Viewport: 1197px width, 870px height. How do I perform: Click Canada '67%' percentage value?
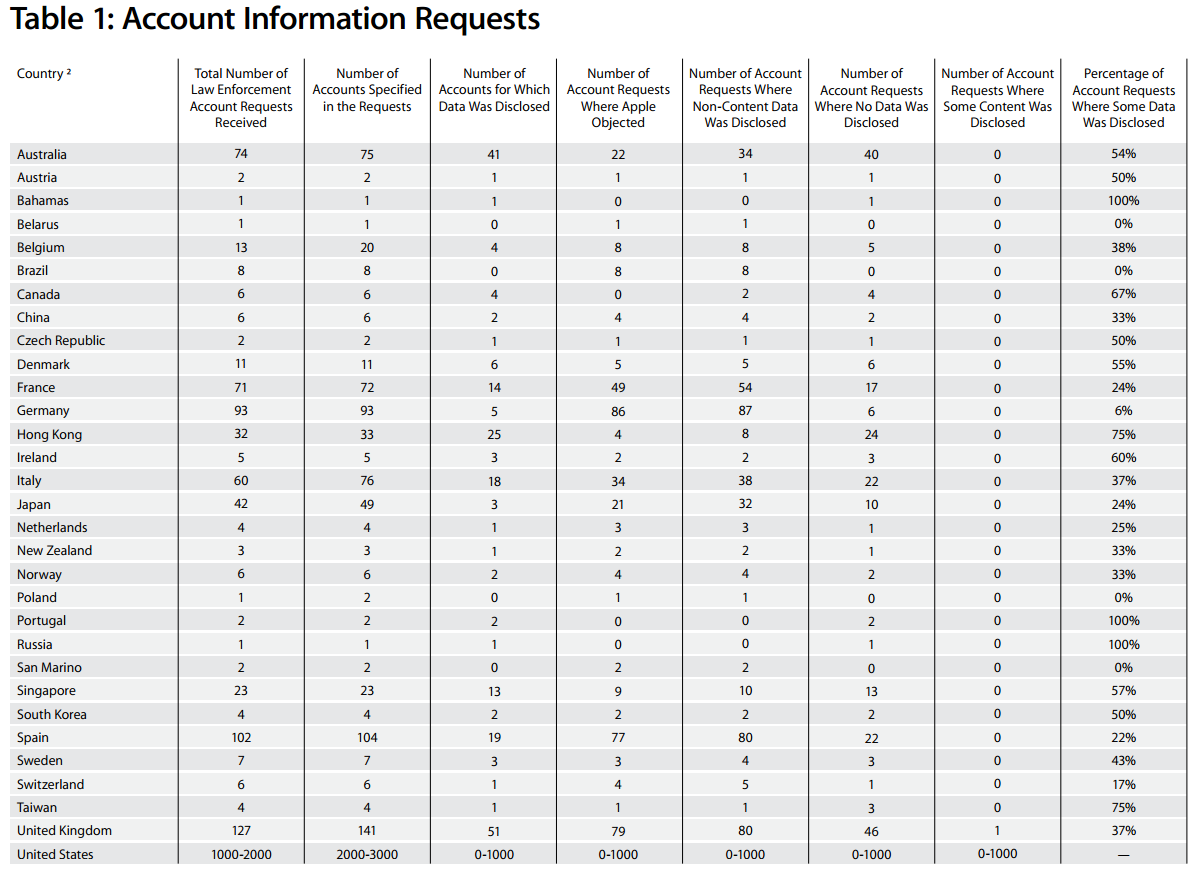click(x=1123, y=294)
